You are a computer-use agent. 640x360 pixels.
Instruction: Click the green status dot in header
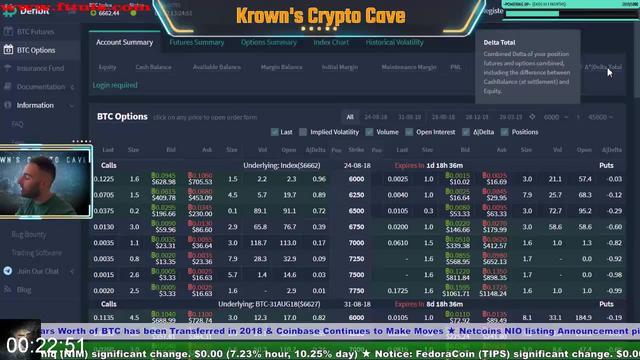pos(133,13)
